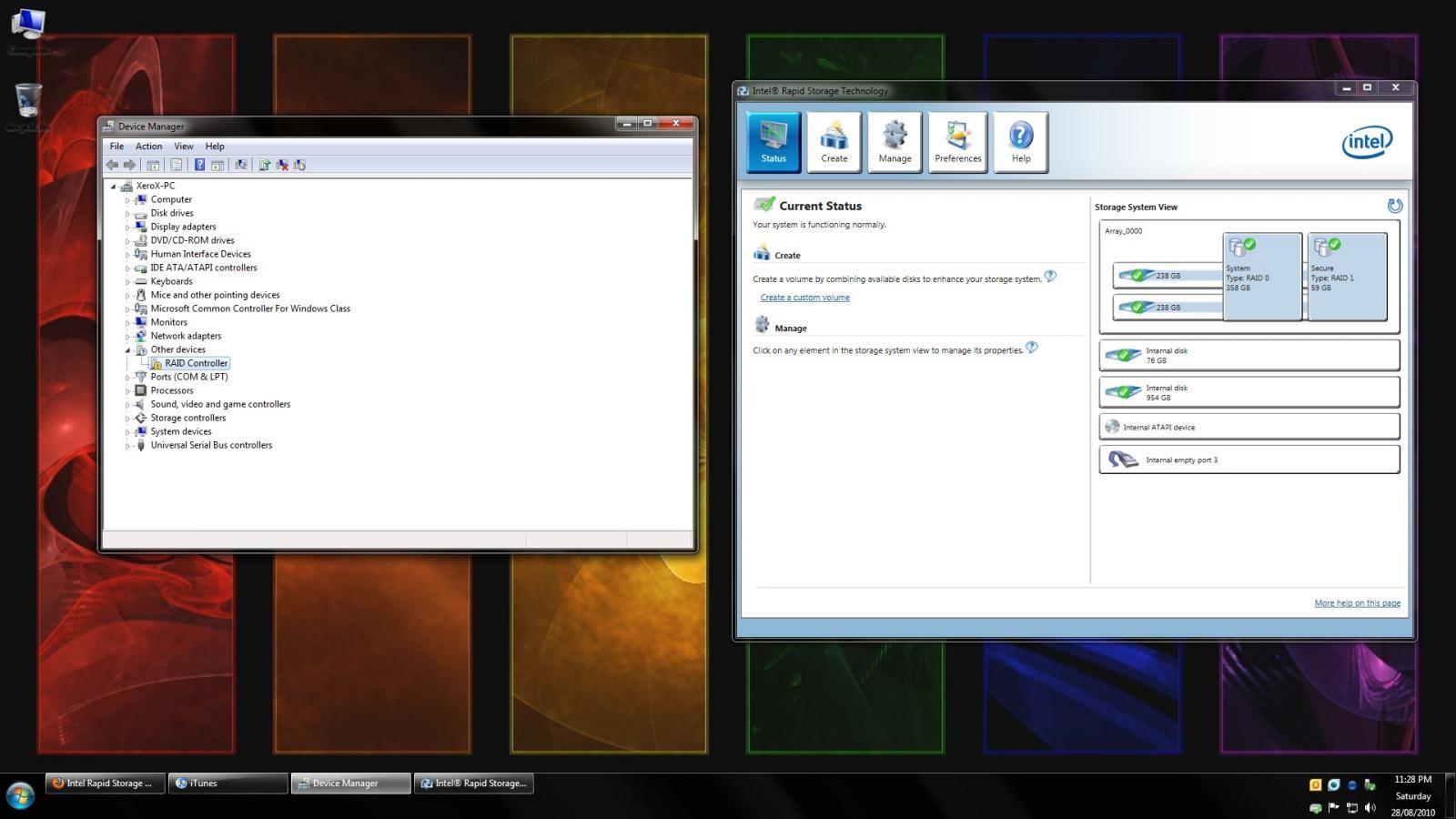Switch to the Status tab in Intel RST
Image resolution: width=1456 pixels, height=819 pixels.
[x=773, y=142]
